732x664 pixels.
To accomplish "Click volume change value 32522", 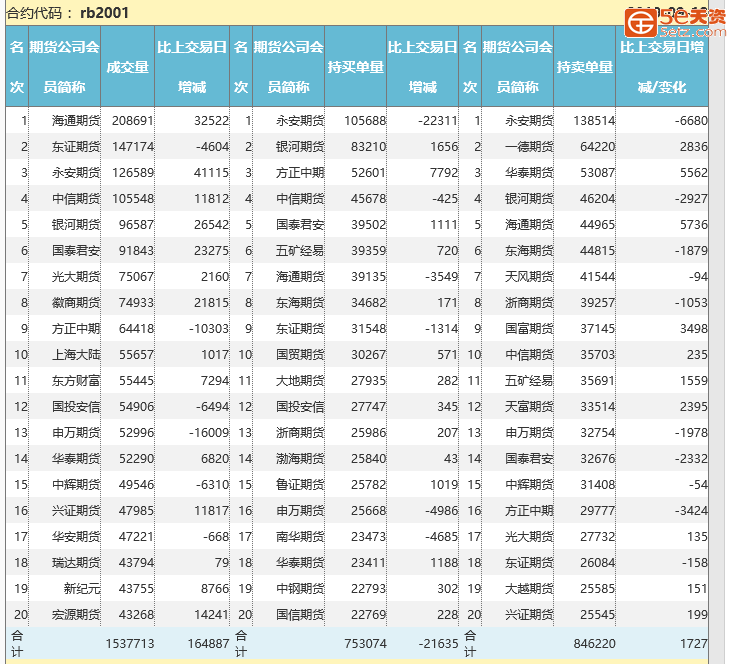I will tap(211, 121).
